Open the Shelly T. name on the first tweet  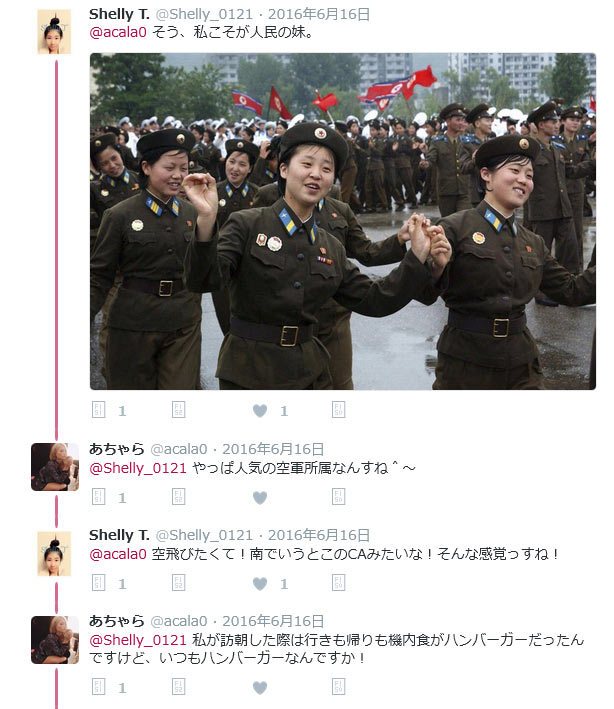(119, 14)
